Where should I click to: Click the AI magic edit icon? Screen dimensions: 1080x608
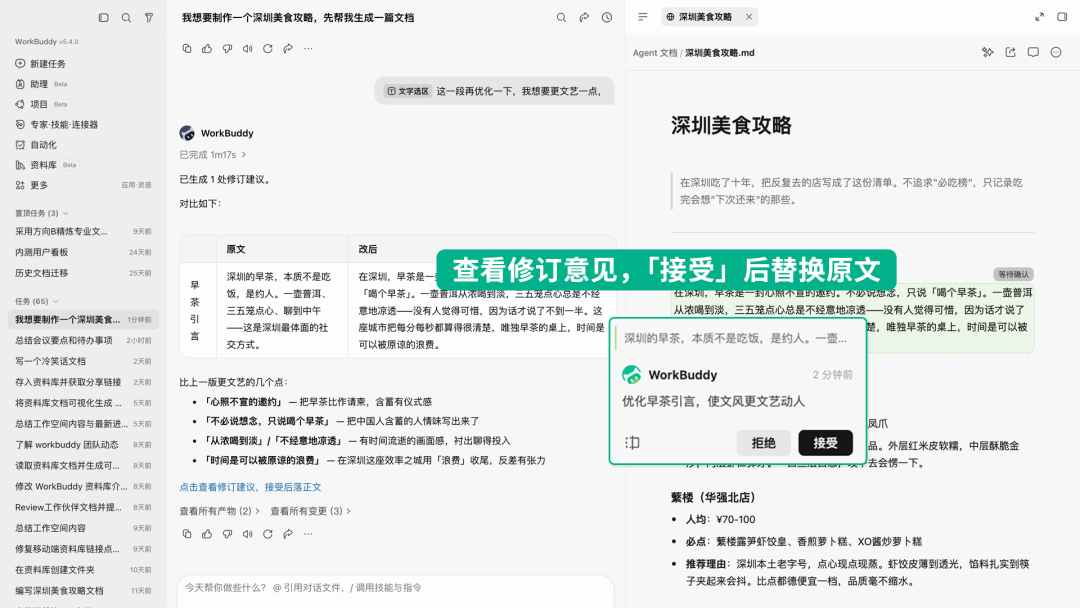988,52
